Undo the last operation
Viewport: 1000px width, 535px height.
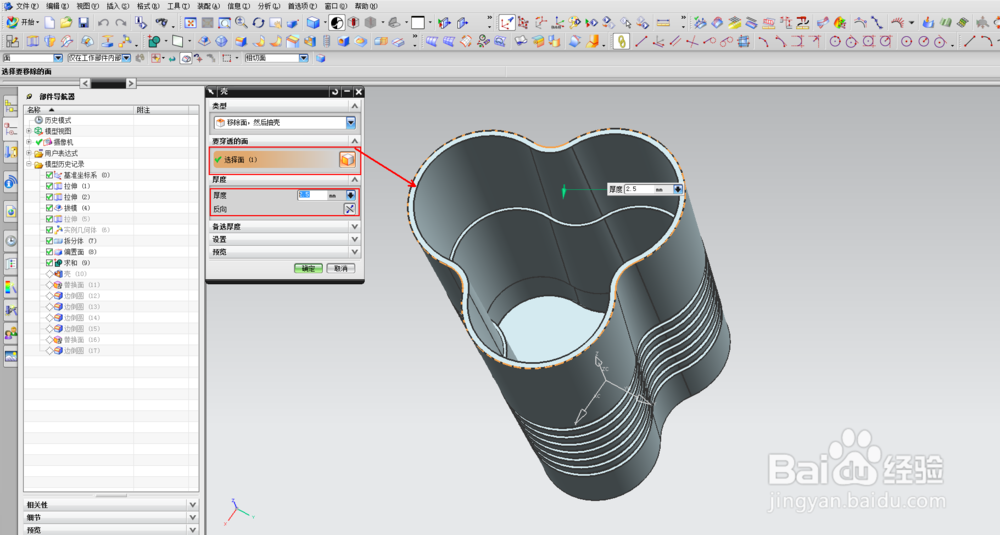[x=103, y=23]
